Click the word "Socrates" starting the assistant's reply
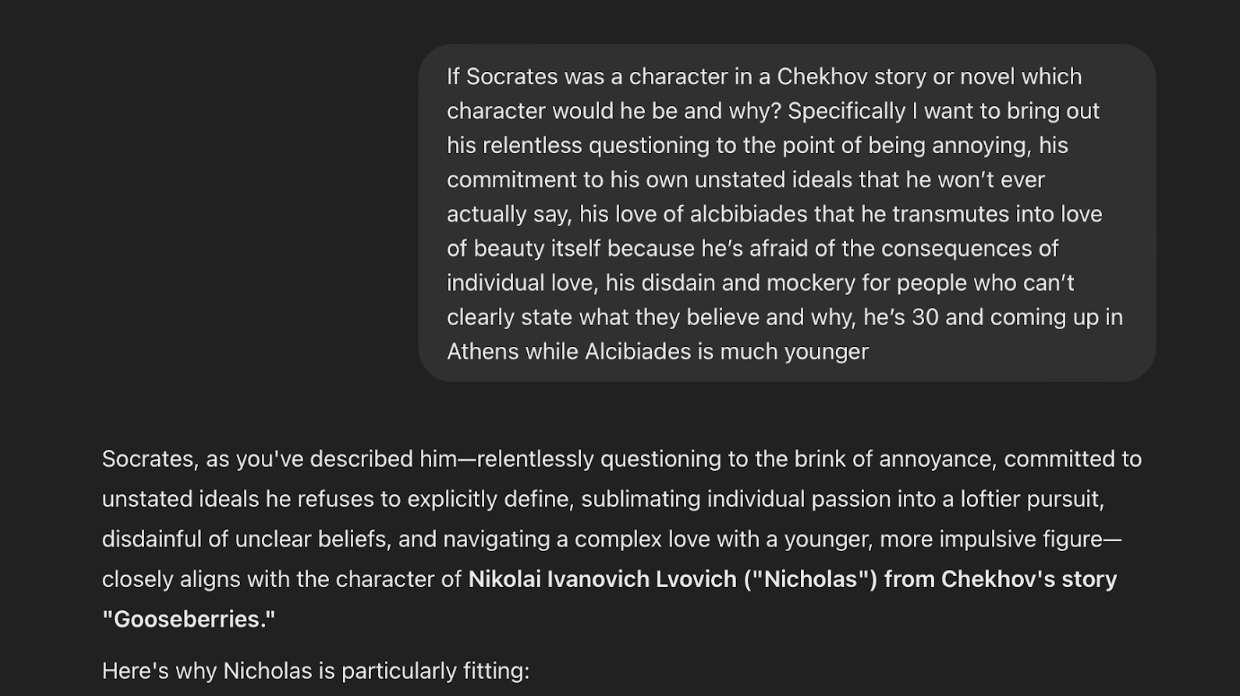The image size is (1240, 696). click(x=147, y=459)
